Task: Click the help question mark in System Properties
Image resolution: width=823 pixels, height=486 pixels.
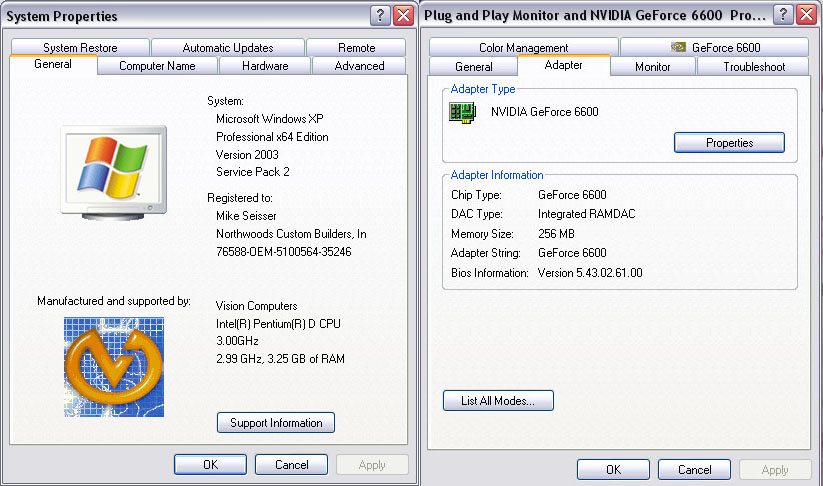Action: 381,15
